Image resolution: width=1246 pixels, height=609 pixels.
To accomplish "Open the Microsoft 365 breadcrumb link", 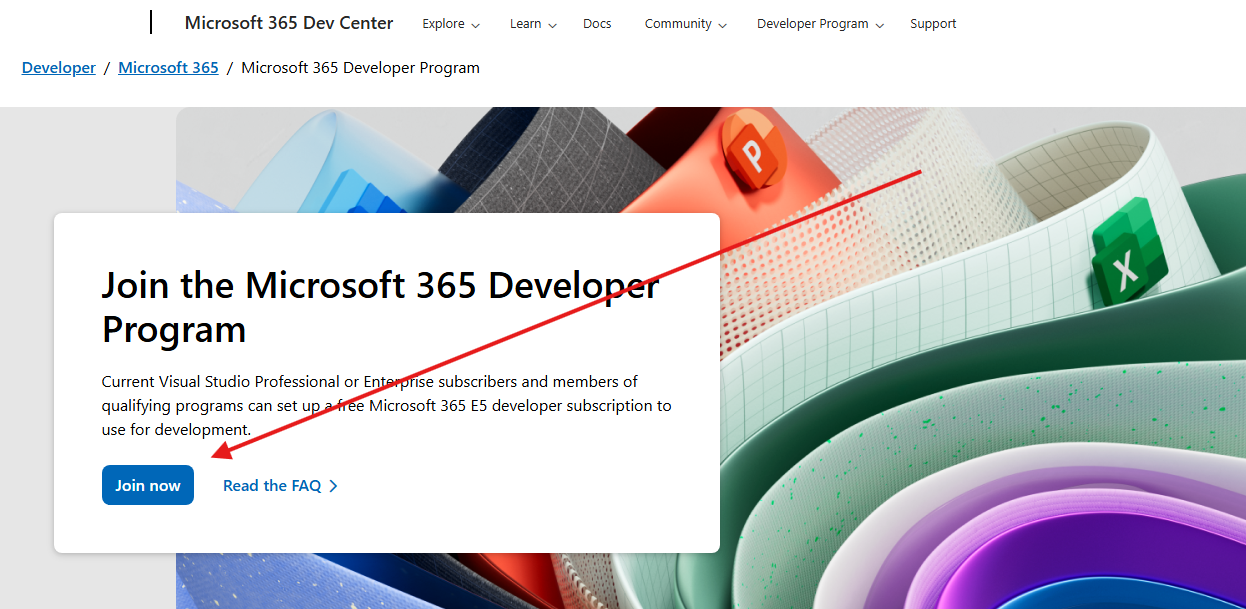I will [167, 67].
